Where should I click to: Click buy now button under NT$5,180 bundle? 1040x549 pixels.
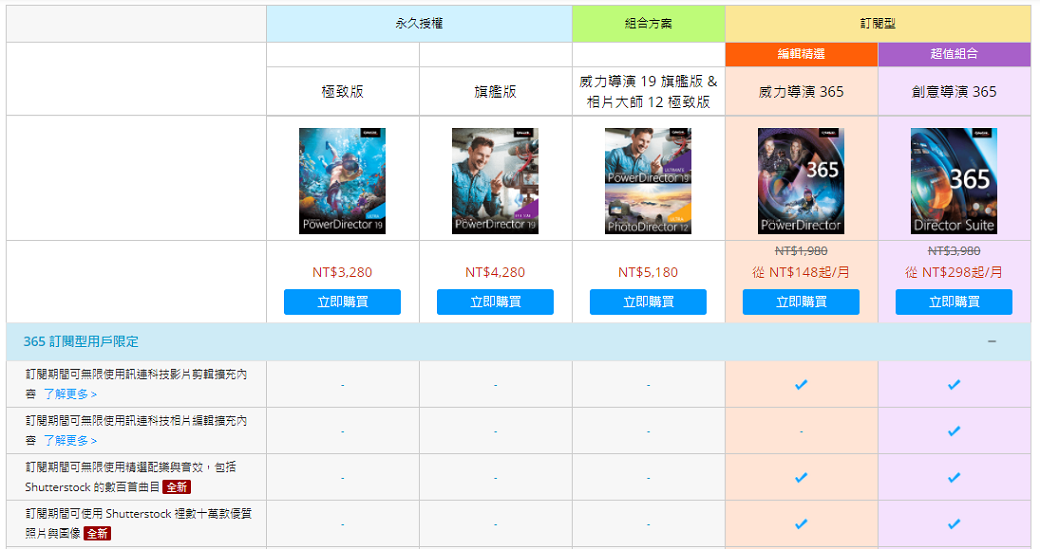pos(648,302)
